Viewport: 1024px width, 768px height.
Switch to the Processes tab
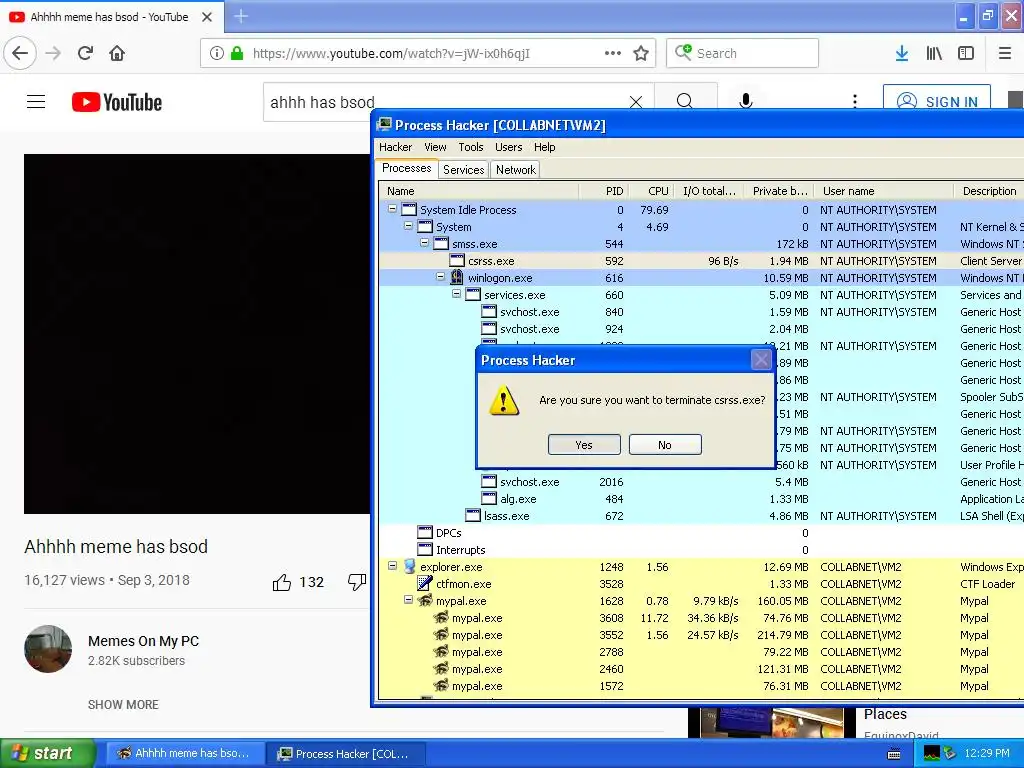(x=407, y=168)
